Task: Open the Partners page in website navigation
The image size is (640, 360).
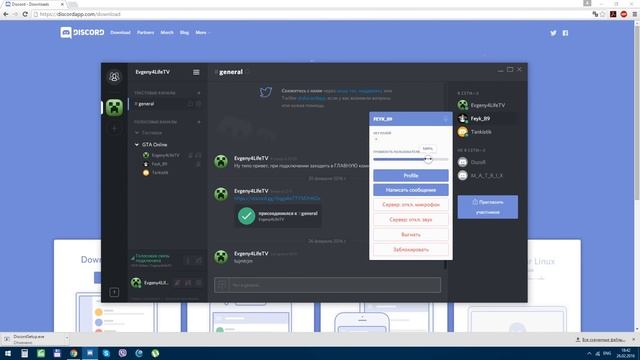Action: 146,33
